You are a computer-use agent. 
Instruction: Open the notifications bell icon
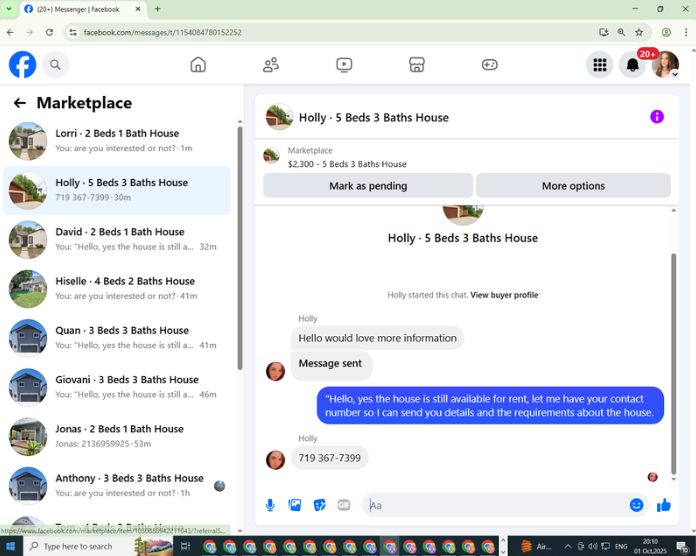633,65
